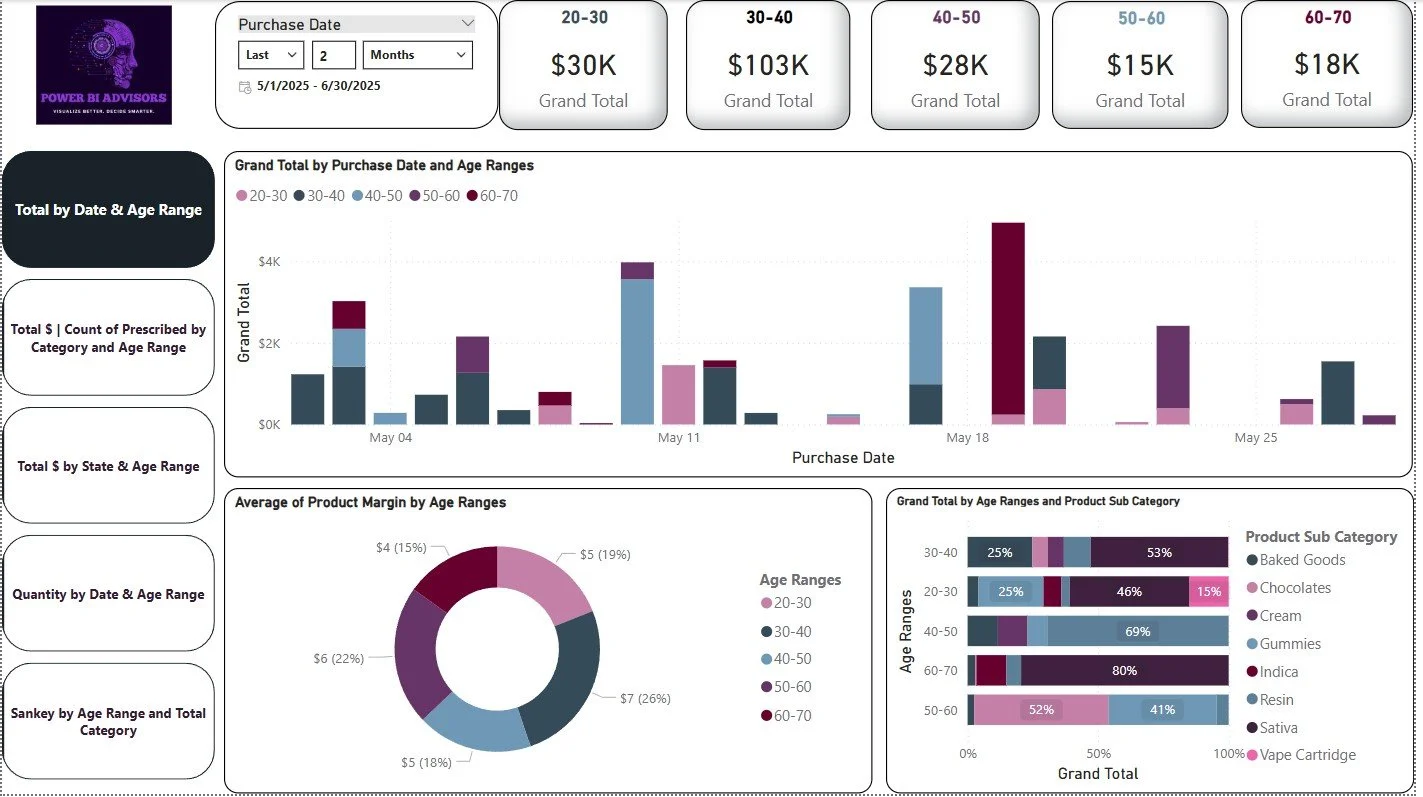
Task: Click the 15% Vape Cartridge segment in 20-30 row
Action: point(1208,591)
